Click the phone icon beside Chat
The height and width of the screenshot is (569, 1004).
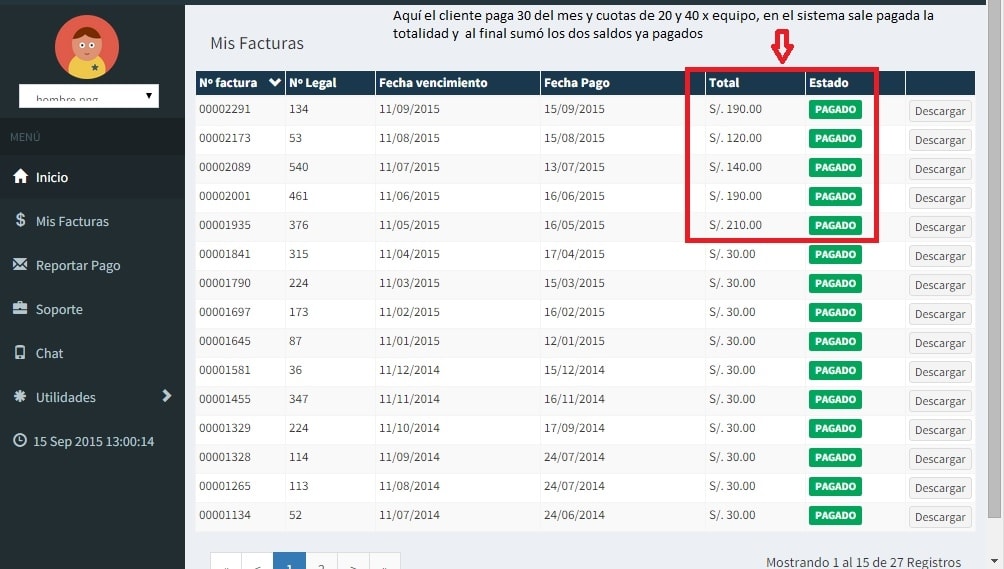tap(20, 352)
